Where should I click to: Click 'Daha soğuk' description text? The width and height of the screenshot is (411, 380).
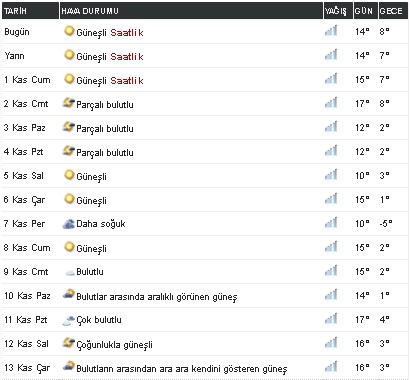[x=101, y=224]
